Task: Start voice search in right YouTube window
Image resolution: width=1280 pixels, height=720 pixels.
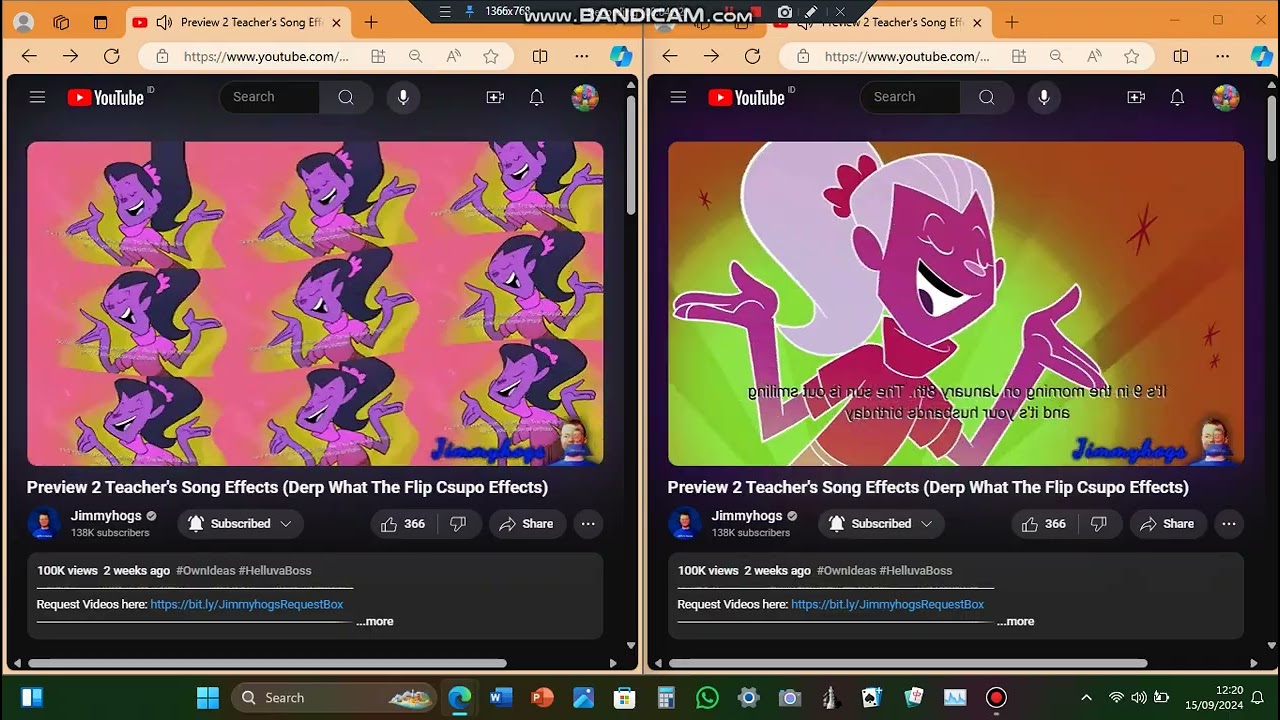Action: [x=1044, y=97]
